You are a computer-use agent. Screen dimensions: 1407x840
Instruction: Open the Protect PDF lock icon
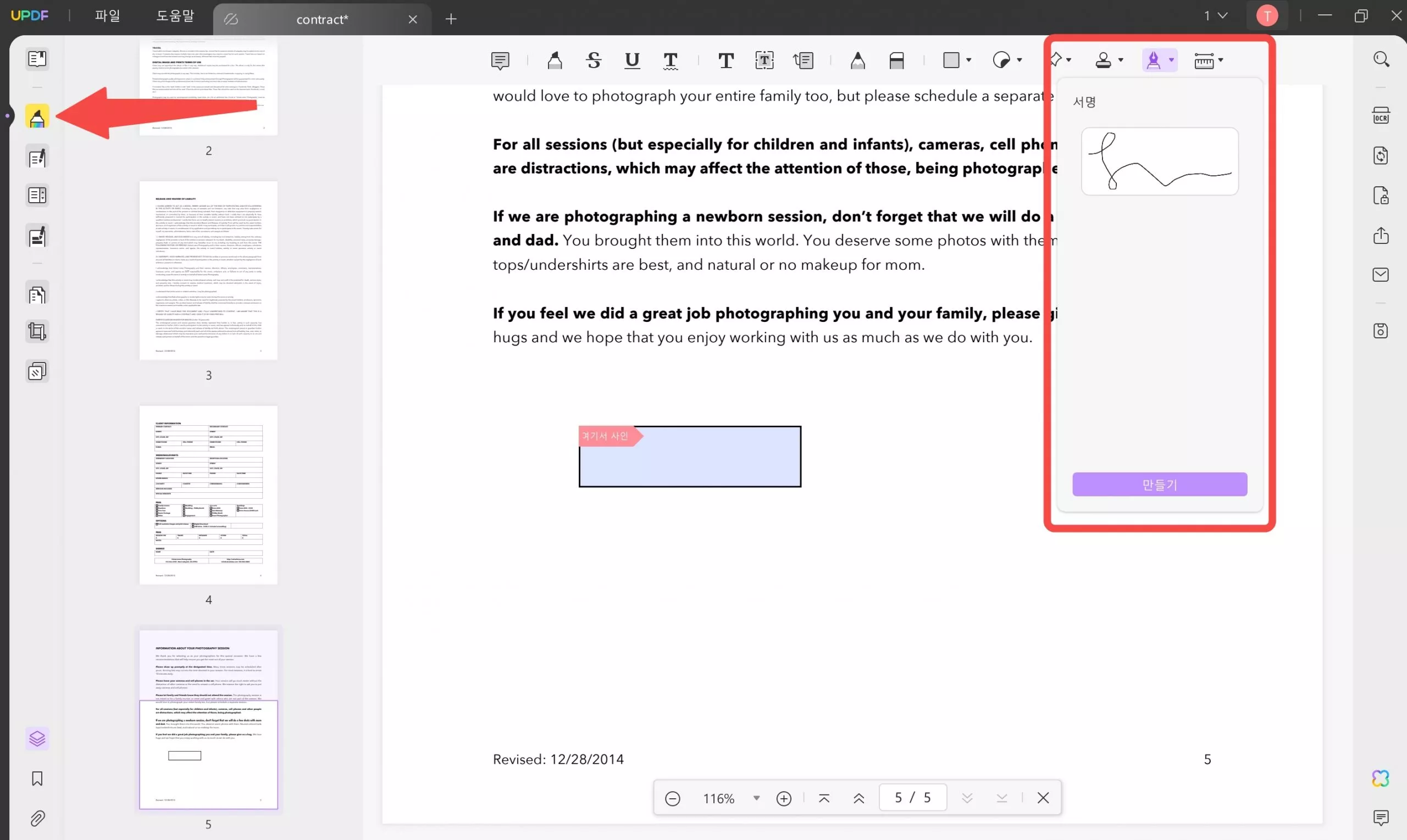coord(1381,196)
